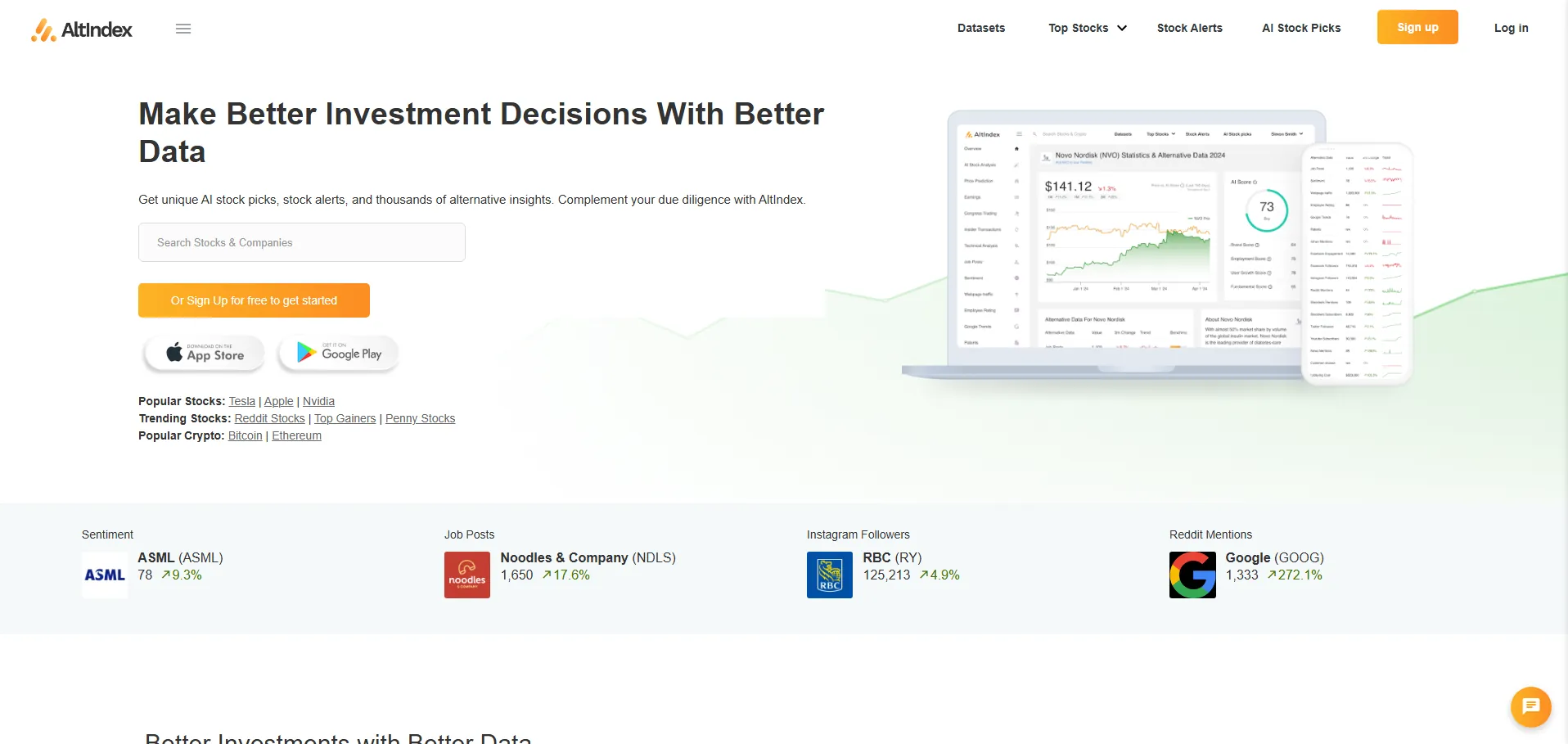Image resolution: width=1568 pixels, height=744 pixels.
Task: Follow the Reddit Stocks trending link
Action: (x=269, y=418)
